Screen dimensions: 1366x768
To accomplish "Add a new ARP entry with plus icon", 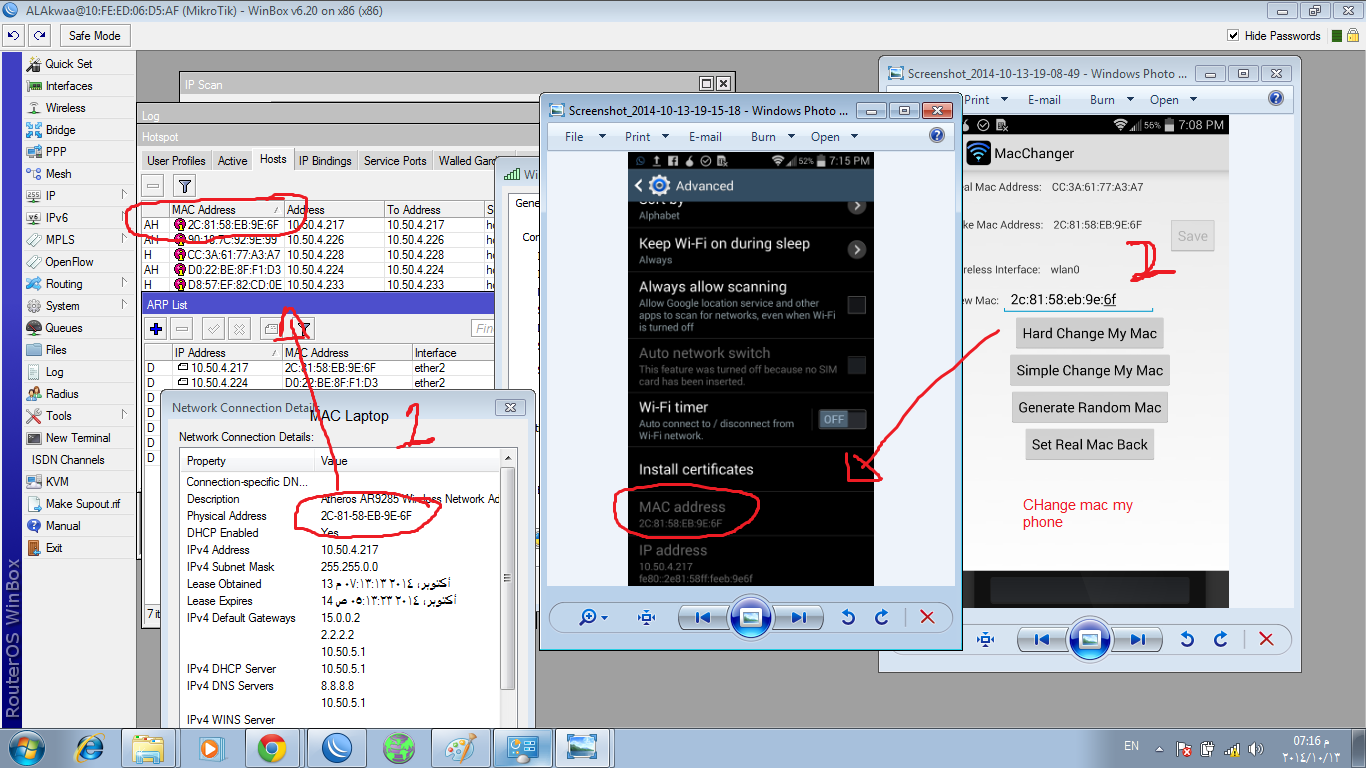I will (x=156, y=328).
